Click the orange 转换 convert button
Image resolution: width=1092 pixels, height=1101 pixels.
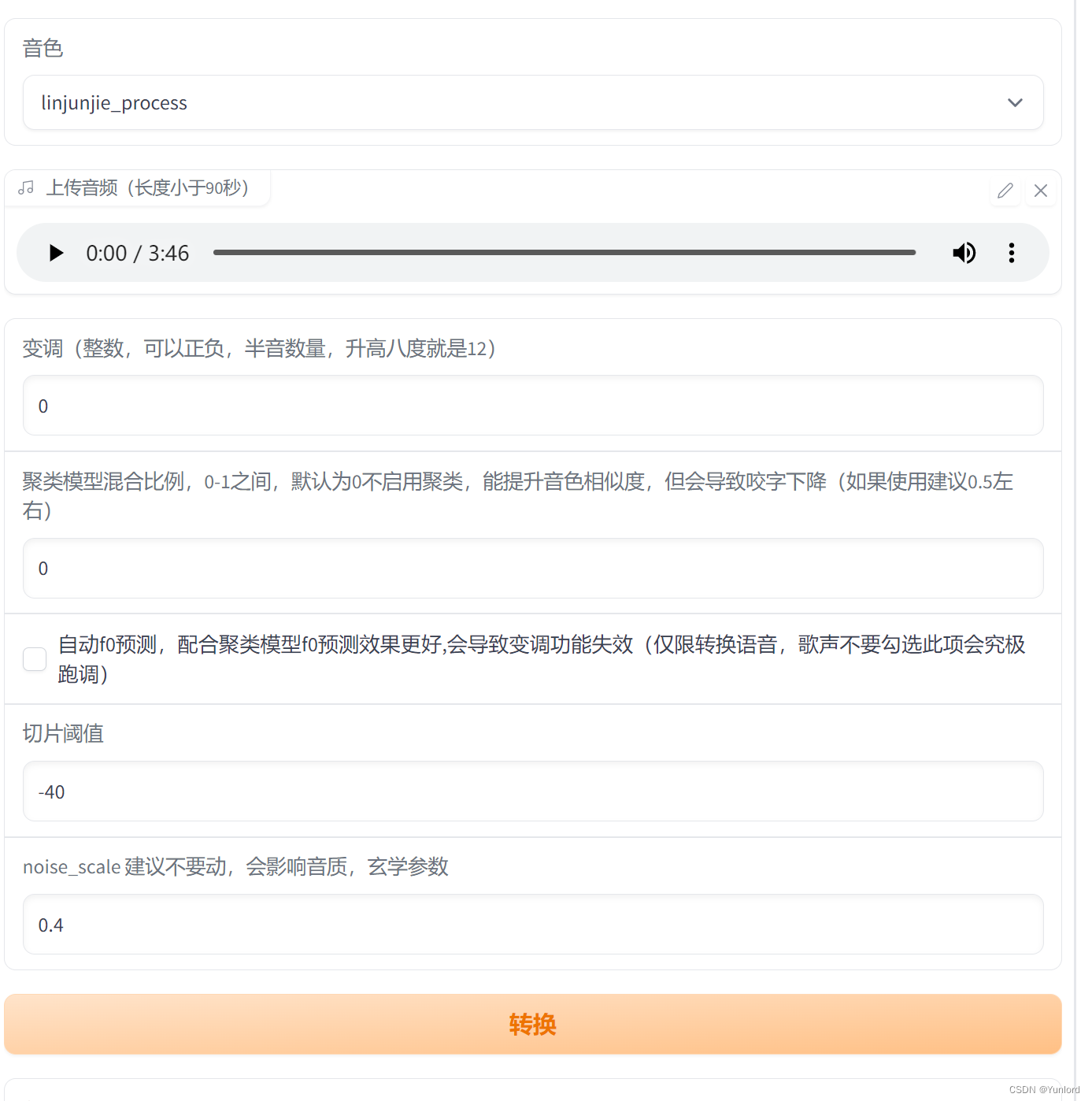[x=533, y=1024]
